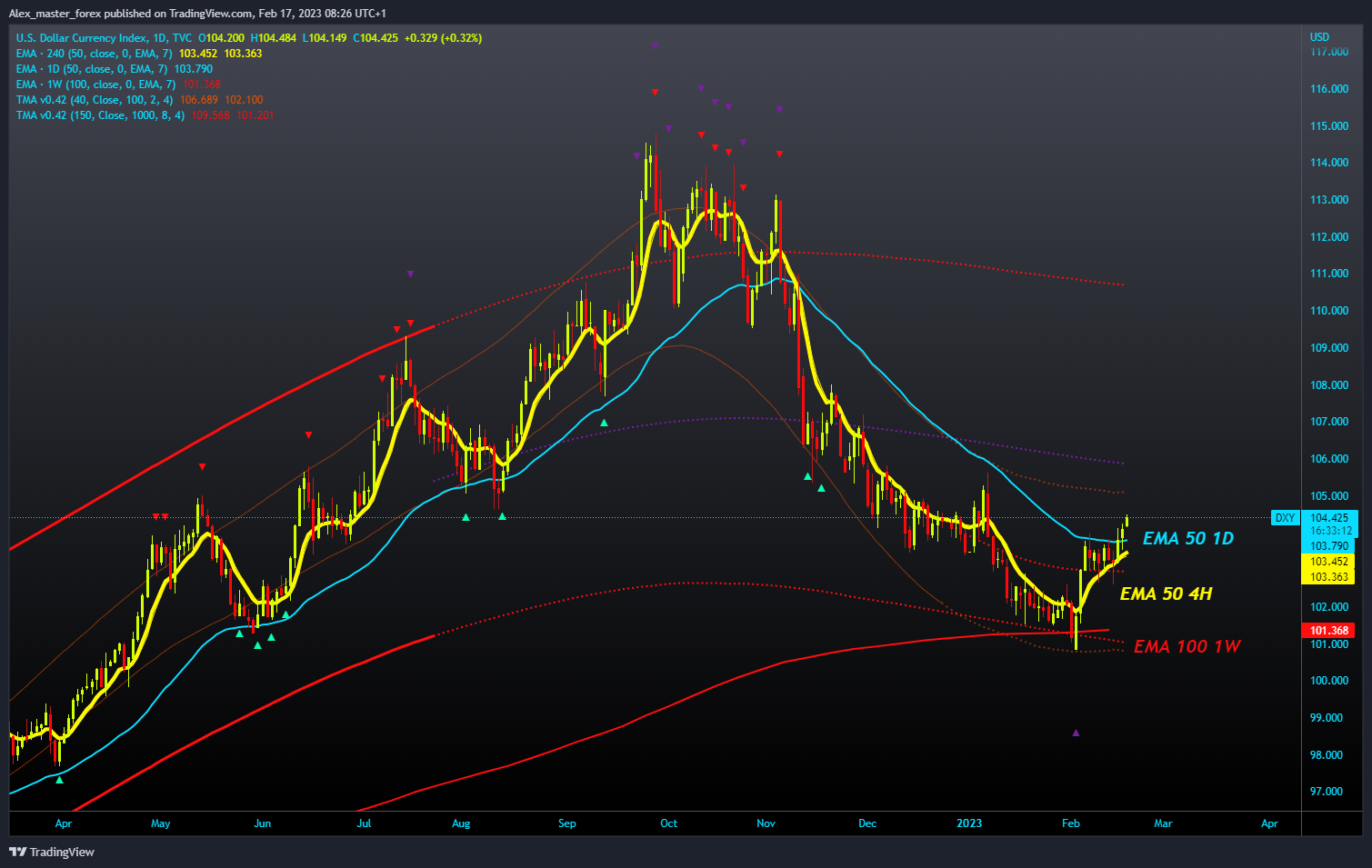Click the 104.425 current price label on axis
The width and height of the screenshot is (1372, 868).
(x=1329, y=518)
